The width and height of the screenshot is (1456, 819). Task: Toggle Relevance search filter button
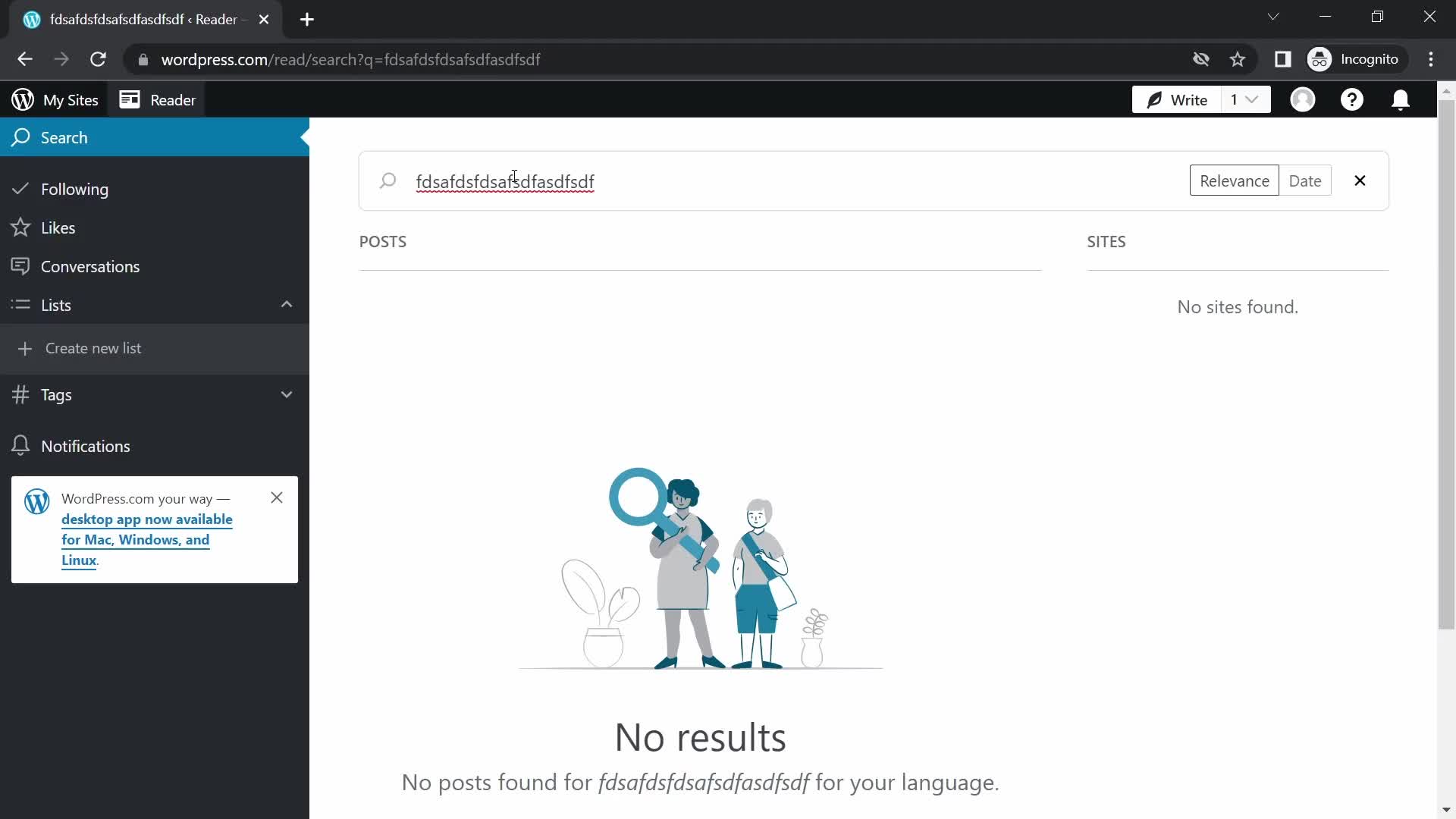(x=1234, y=181)
